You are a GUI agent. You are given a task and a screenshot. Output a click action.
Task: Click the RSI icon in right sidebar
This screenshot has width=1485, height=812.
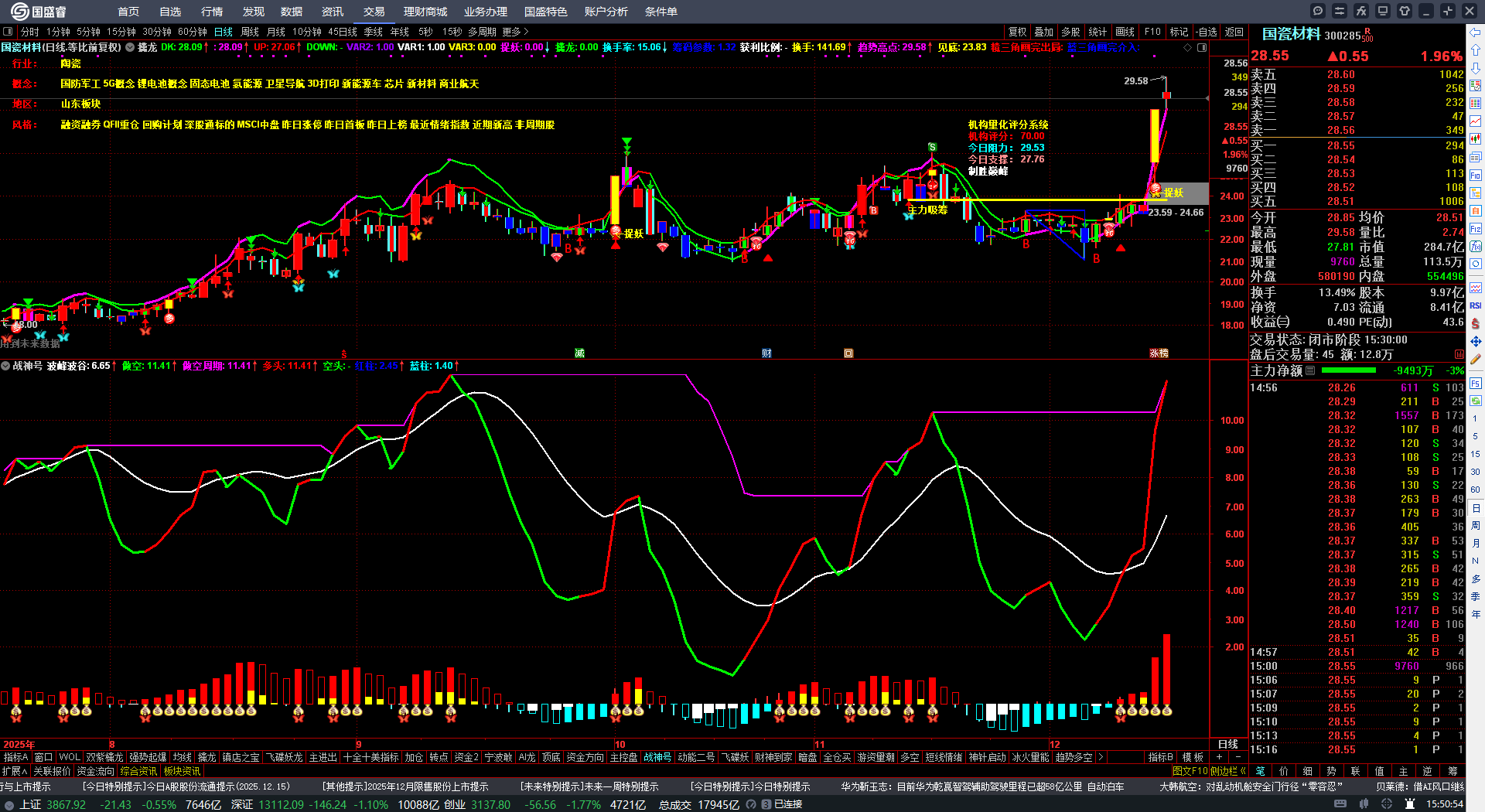[1476, 305]
